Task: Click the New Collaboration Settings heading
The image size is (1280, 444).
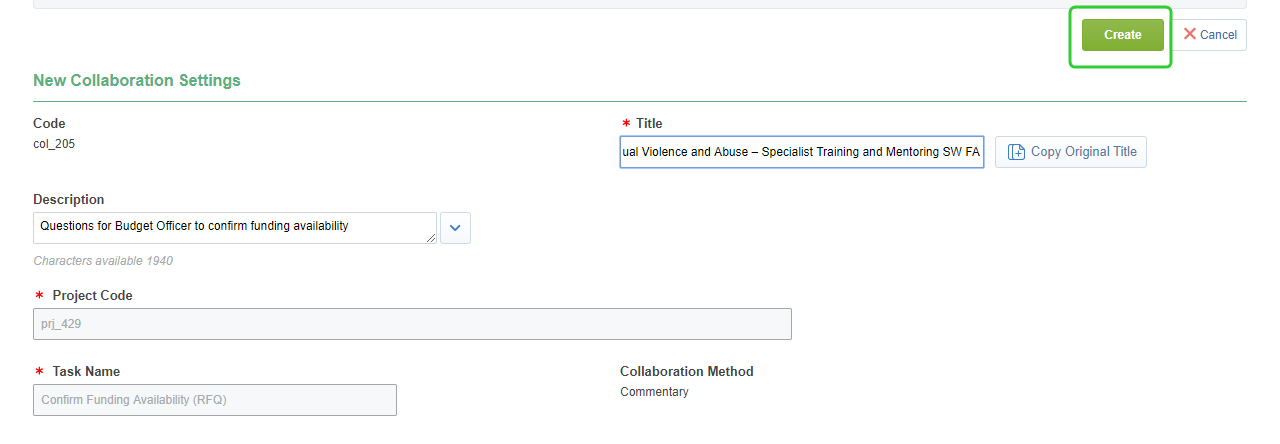Action: click(x=137, y=80)
